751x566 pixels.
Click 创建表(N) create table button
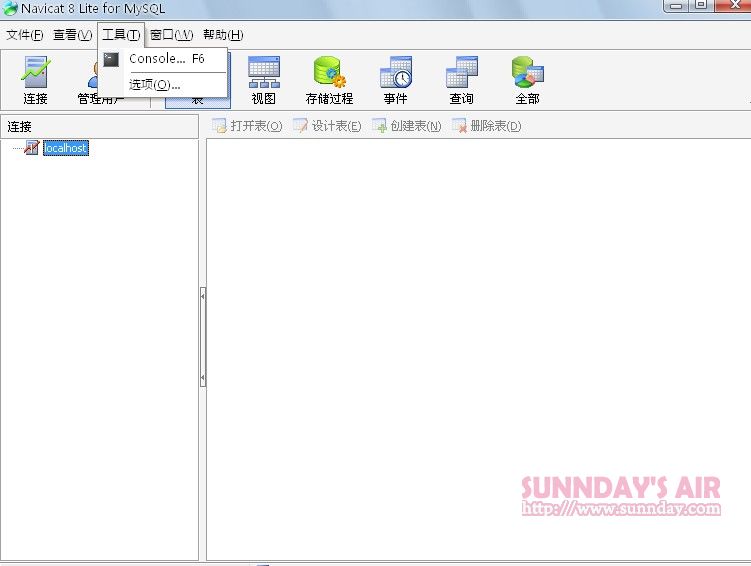click(x=407, y=126)
